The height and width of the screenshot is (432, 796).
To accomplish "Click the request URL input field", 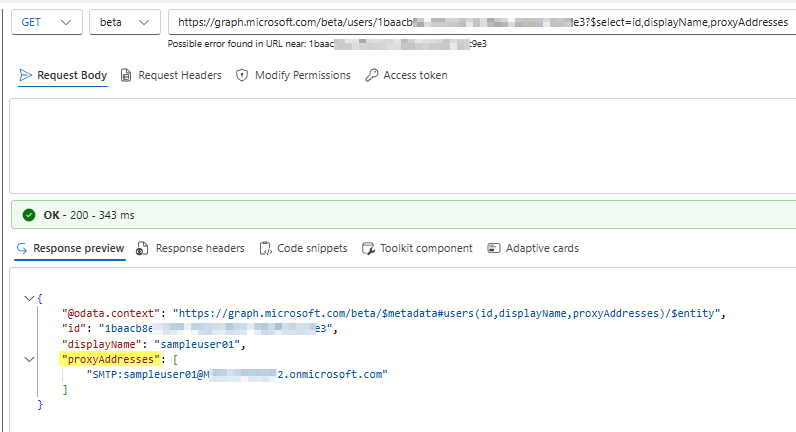I will click(x=482, y=22).
